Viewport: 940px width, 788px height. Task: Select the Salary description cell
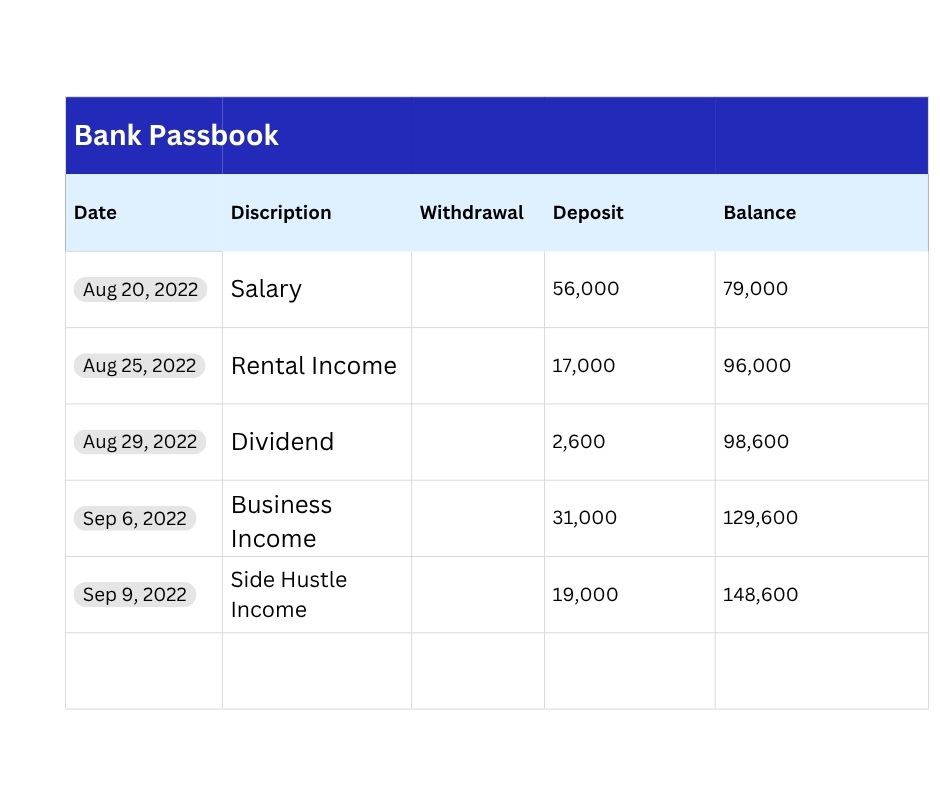coord(317,290)
